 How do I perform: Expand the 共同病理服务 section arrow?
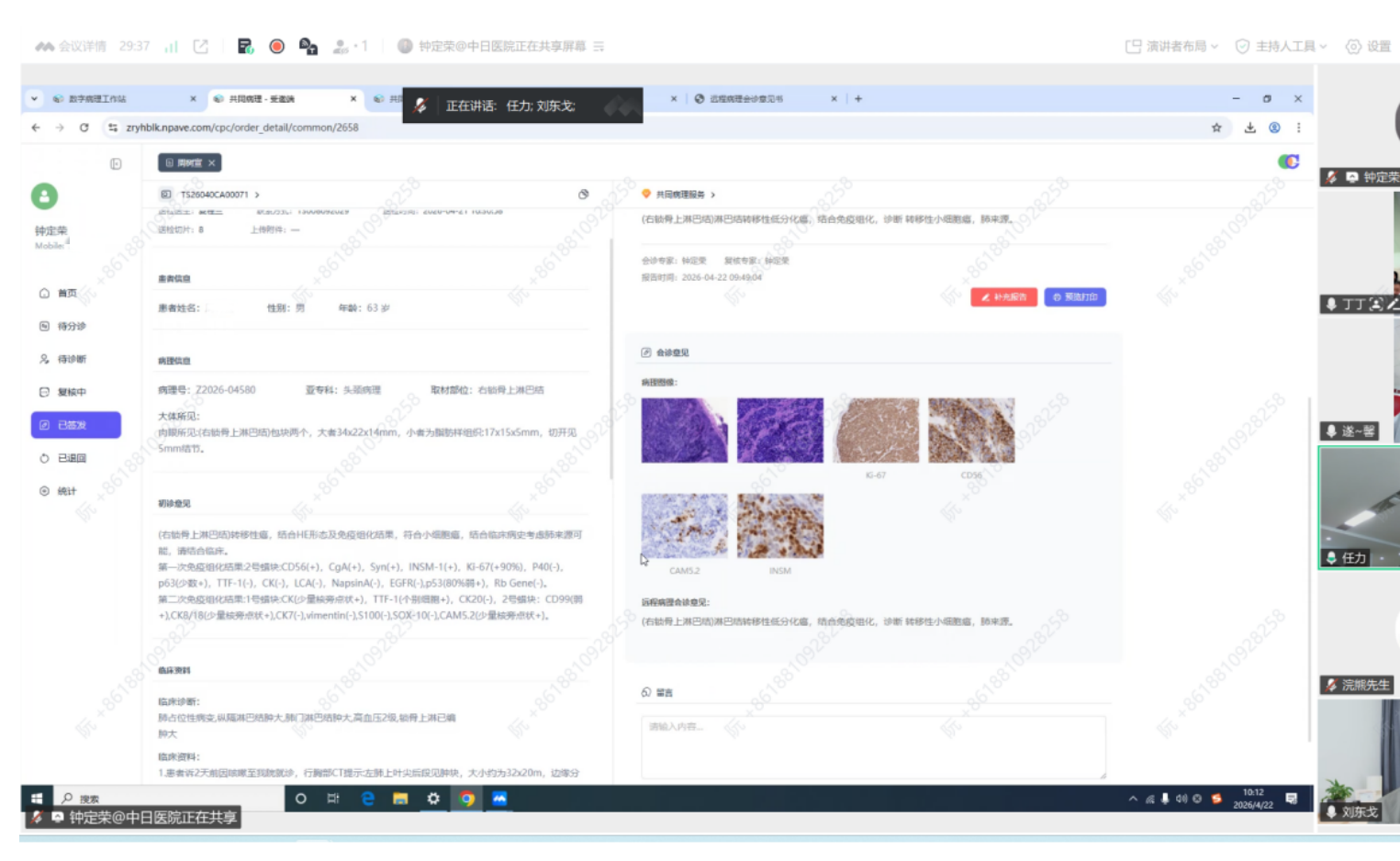pos(713,195)
